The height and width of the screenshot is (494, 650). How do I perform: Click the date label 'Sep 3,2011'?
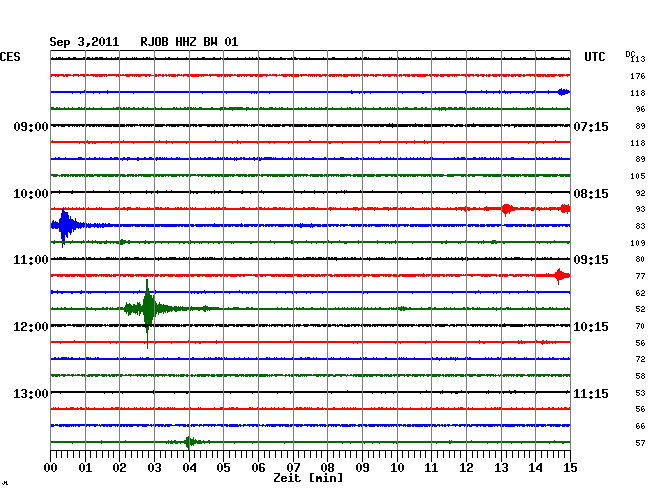pyautogui.click(x=84, y=42)
